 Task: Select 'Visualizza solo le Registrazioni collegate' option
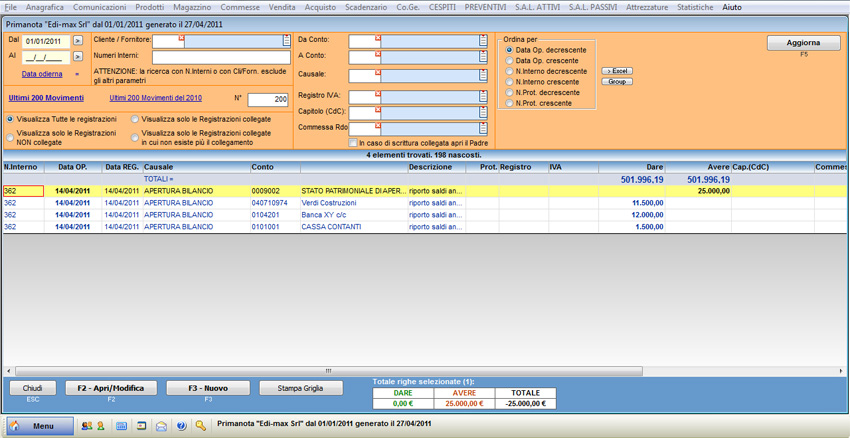click(135, 119)
